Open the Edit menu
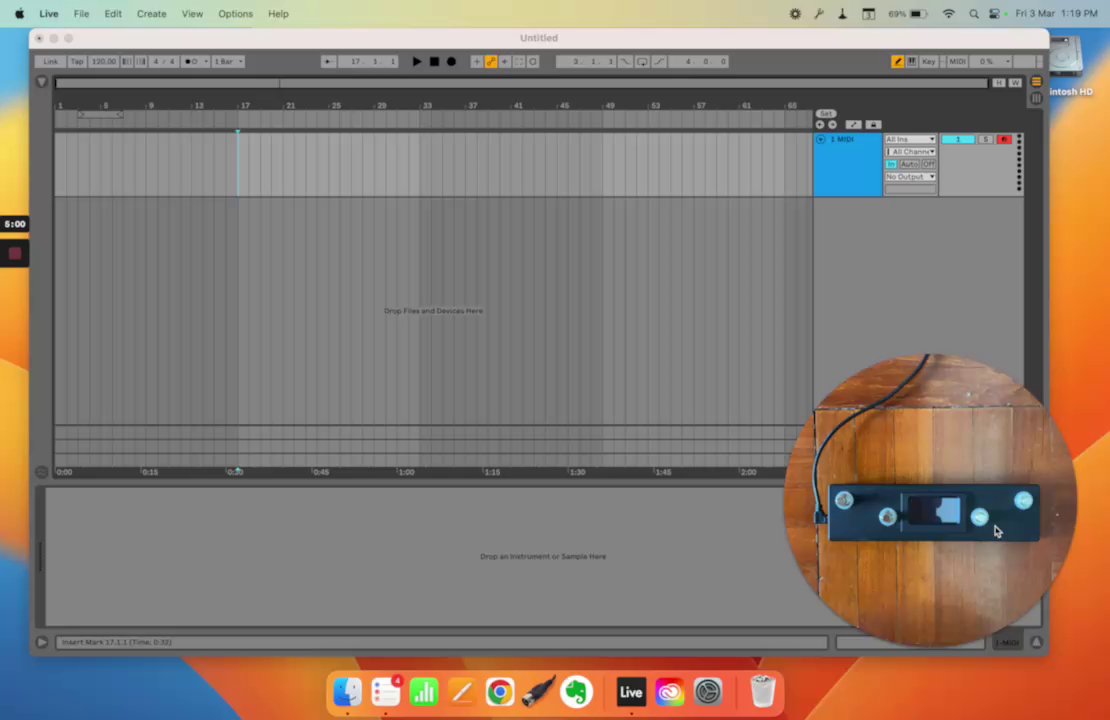The width and height of the screenshot is (1110, 720). tap(113, 13)
